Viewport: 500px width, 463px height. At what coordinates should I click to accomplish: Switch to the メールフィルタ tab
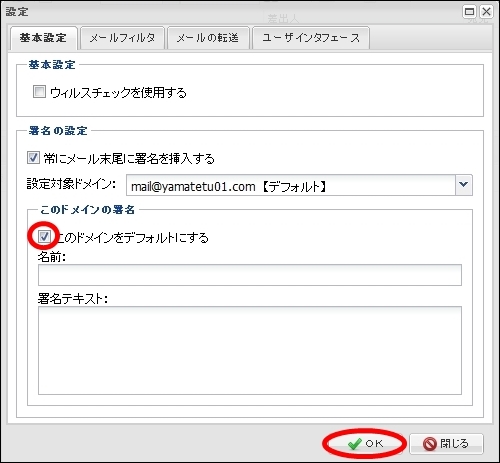coord(122,38)
